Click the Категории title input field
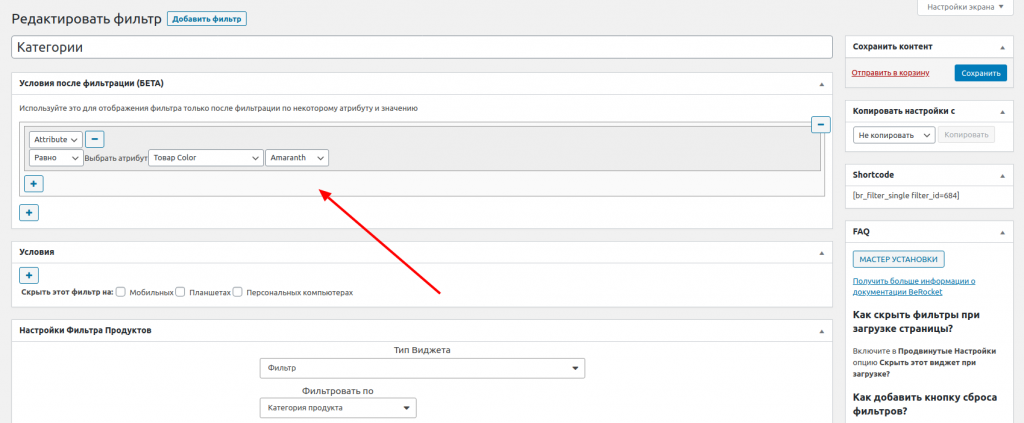This screenshot has width=1024, height=423. pyautogui.click(x=421, y=47)
